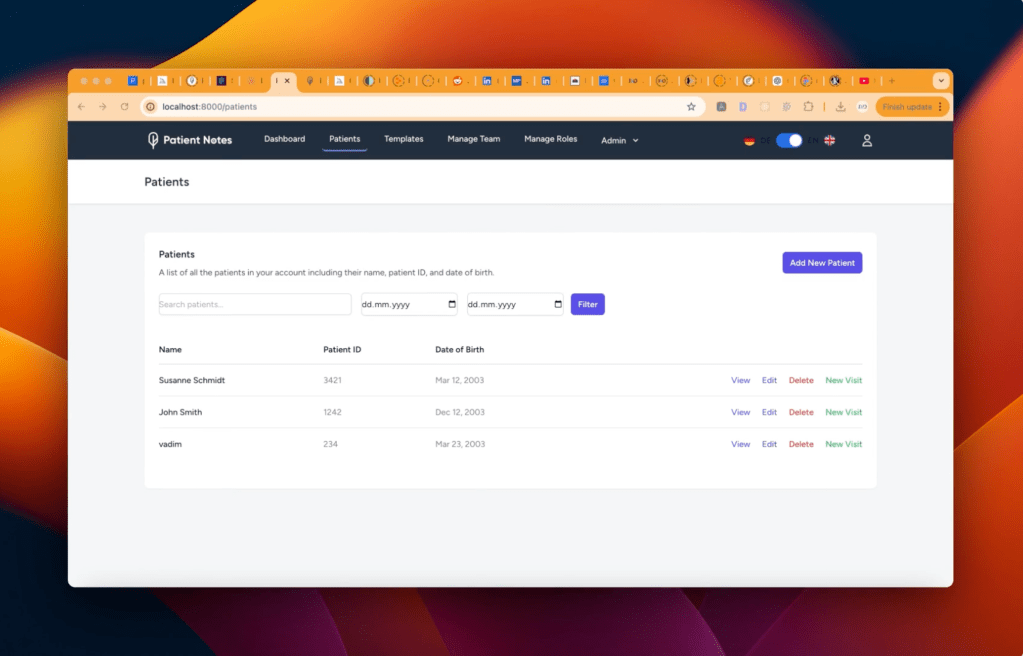Click the first dd.mm.yyyy date field
Screen dimensions: 1023x656
click(409, 304)
